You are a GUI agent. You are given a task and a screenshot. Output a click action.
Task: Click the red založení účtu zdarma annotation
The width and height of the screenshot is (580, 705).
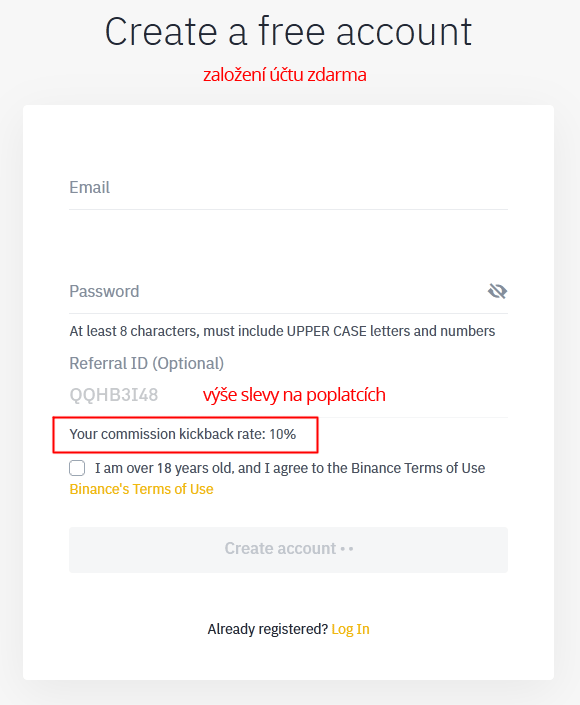point(285,75)
